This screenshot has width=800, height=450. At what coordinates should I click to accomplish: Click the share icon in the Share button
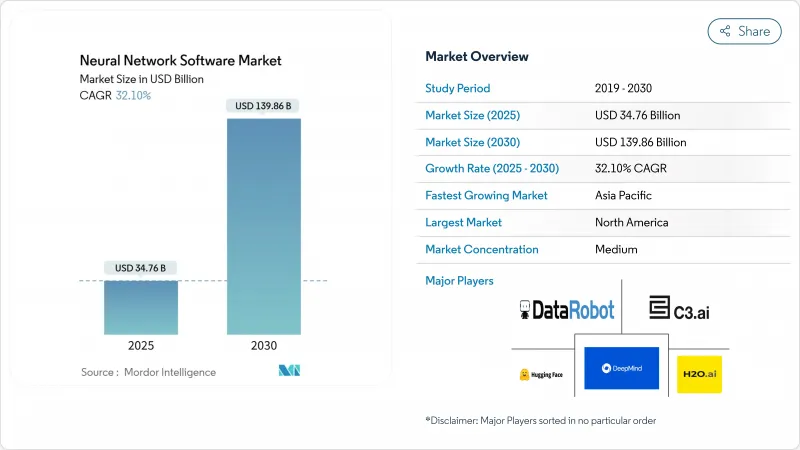(x=725, y=31)
